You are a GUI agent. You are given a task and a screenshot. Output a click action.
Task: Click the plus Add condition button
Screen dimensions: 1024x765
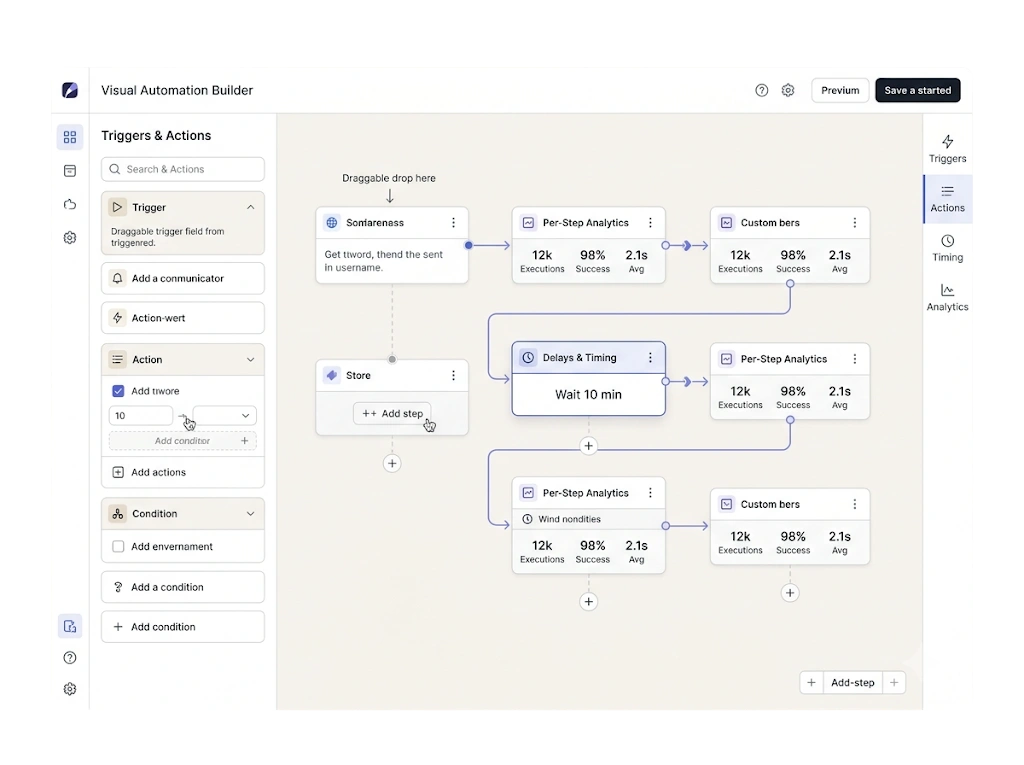coord(183,627)
